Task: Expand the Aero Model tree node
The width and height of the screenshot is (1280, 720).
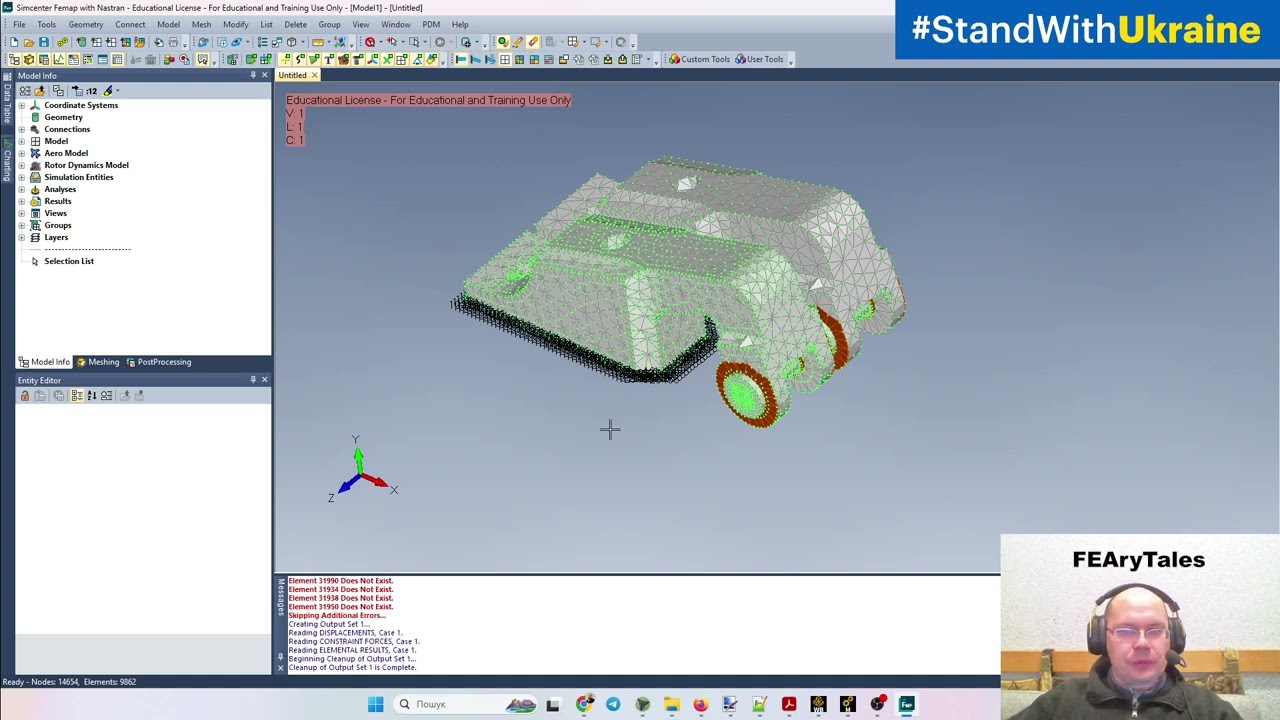Action: tap(22, 153)
